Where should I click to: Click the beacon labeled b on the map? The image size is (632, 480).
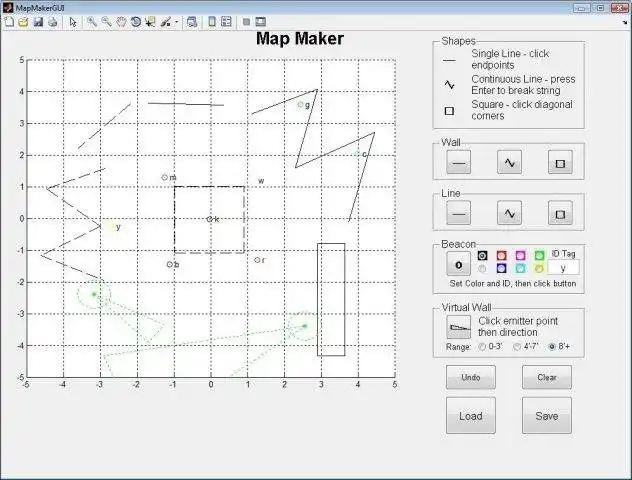[x=170, y=264]
